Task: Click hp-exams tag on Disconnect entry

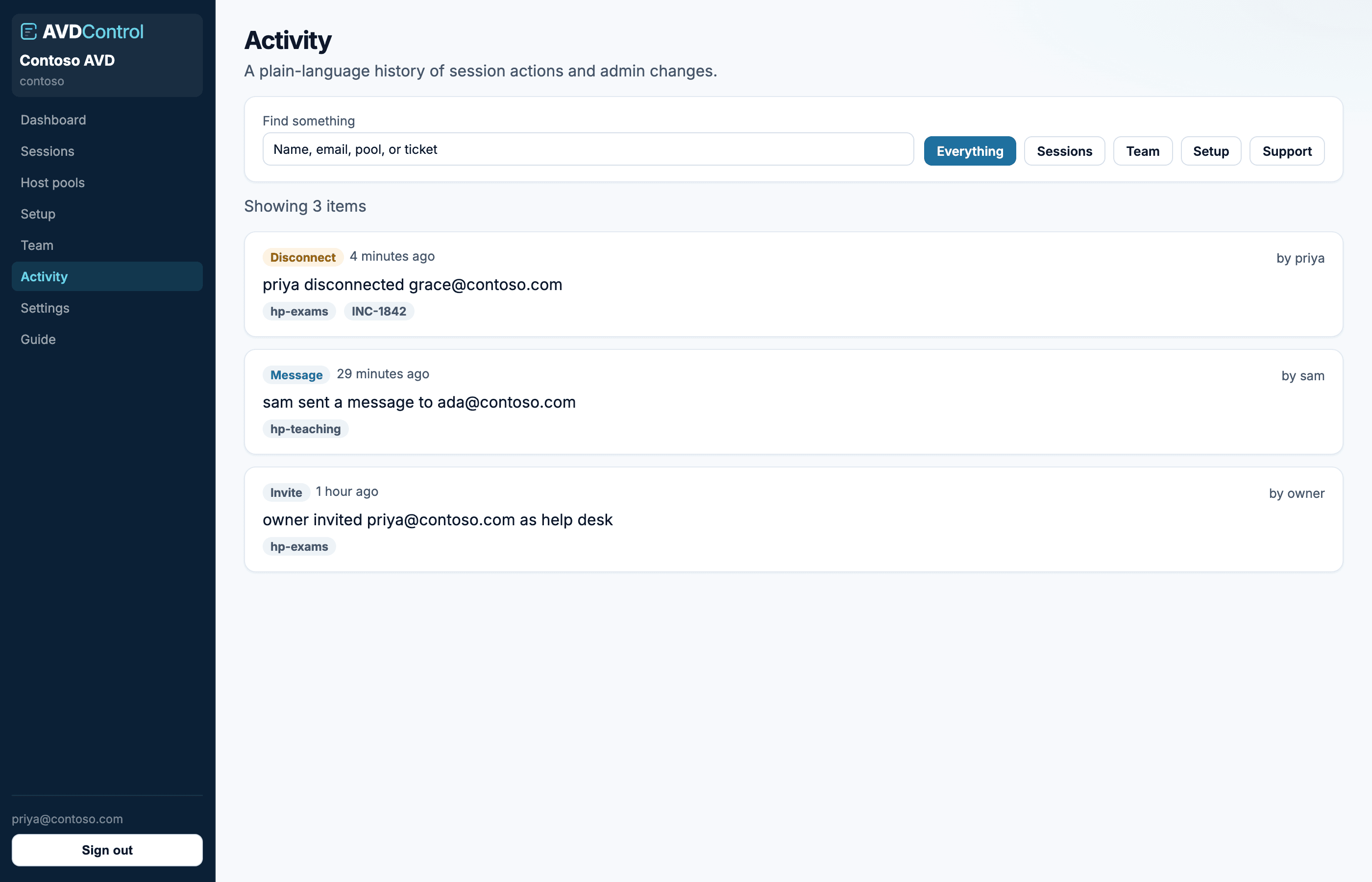Action: click(299, 312)
